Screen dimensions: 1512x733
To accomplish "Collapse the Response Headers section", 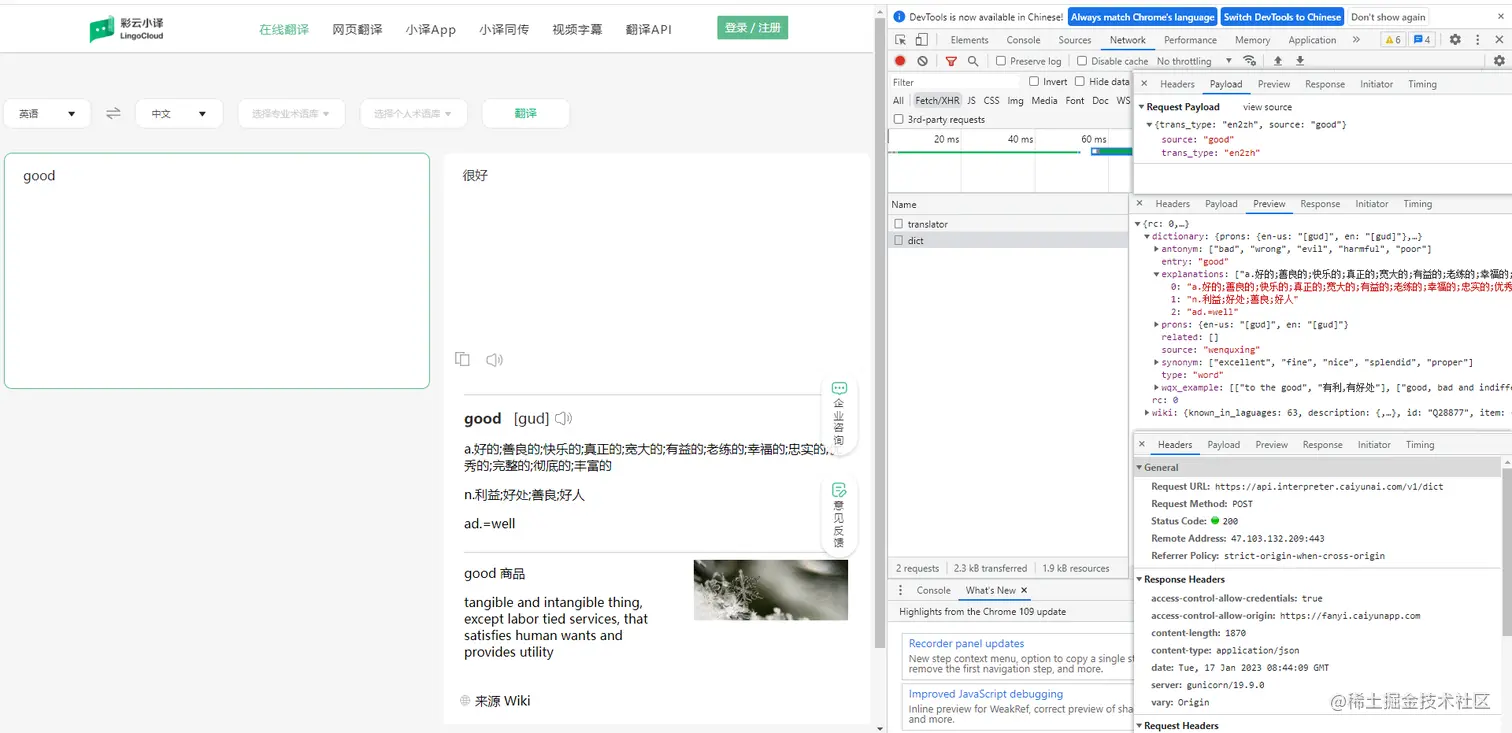I will click(1139, 580).
